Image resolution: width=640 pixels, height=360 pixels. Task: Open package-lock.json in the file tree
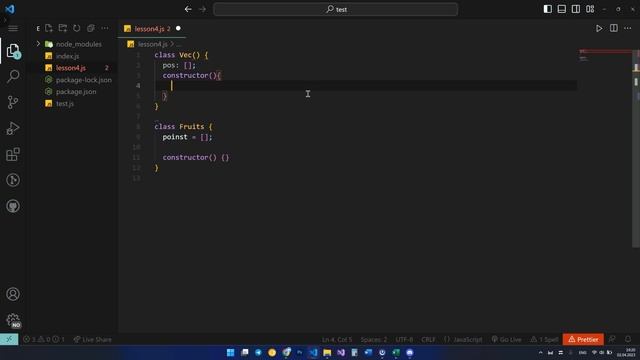coord(84,80)
